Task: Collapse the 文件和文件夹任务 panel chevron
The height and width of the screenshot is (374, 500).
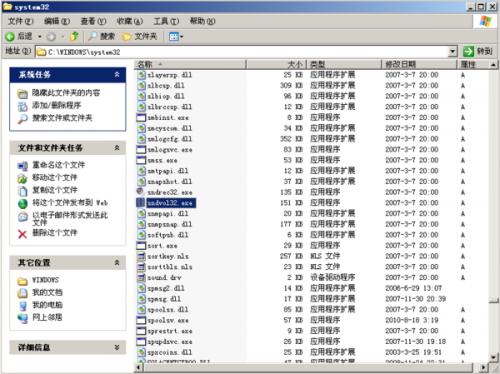Action: pyautogui.click(x=117, y=148)
